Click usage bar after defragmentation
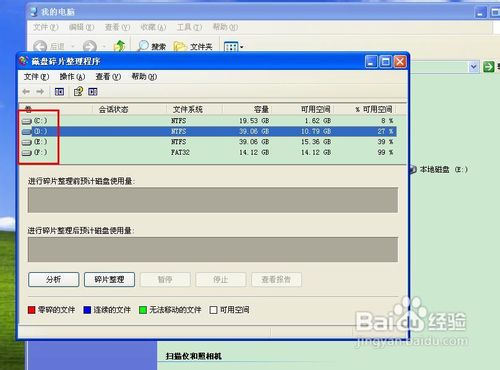The image size is (500, 370). point(213,249)
